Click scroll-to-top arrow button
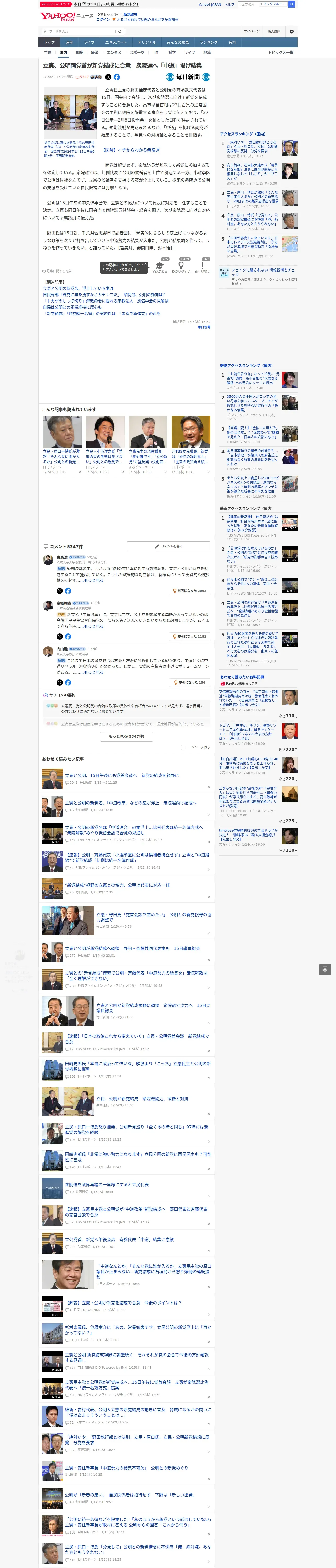Image resolution: width=336 pixels, height=1568 pixels. (325, 969)
